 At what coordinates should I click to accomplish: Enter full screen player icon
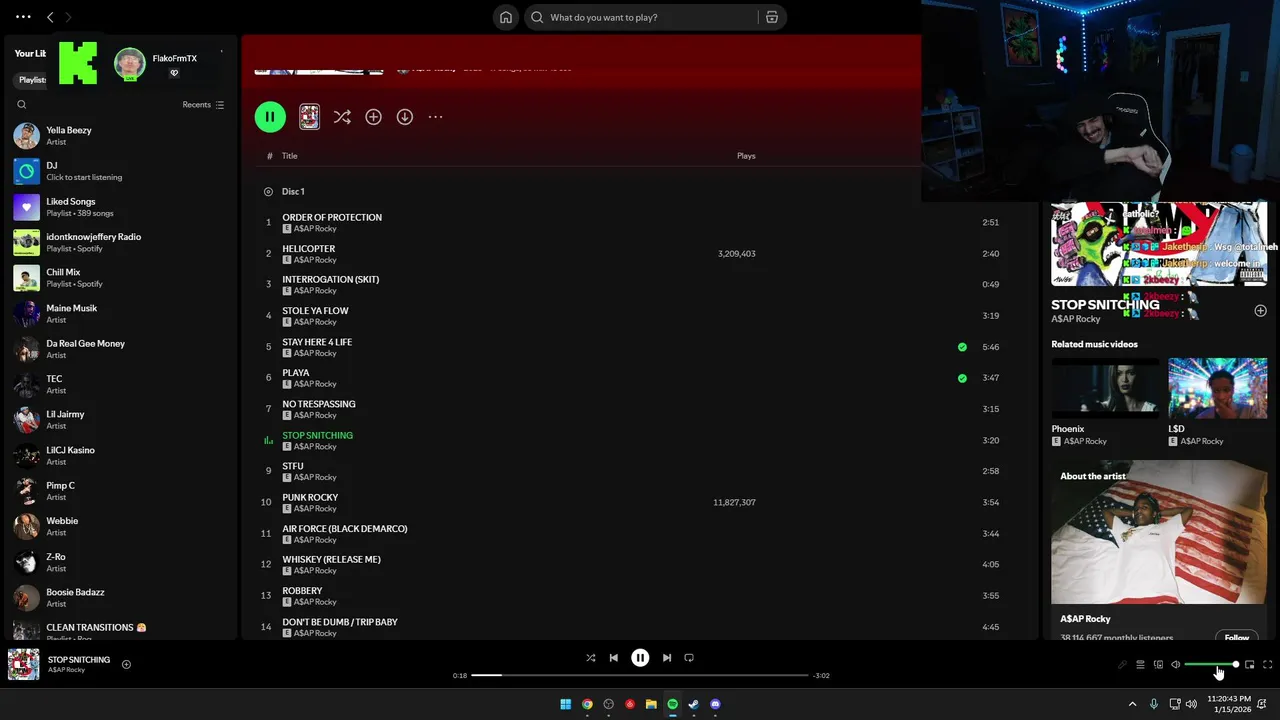(x=1267, y=665)
